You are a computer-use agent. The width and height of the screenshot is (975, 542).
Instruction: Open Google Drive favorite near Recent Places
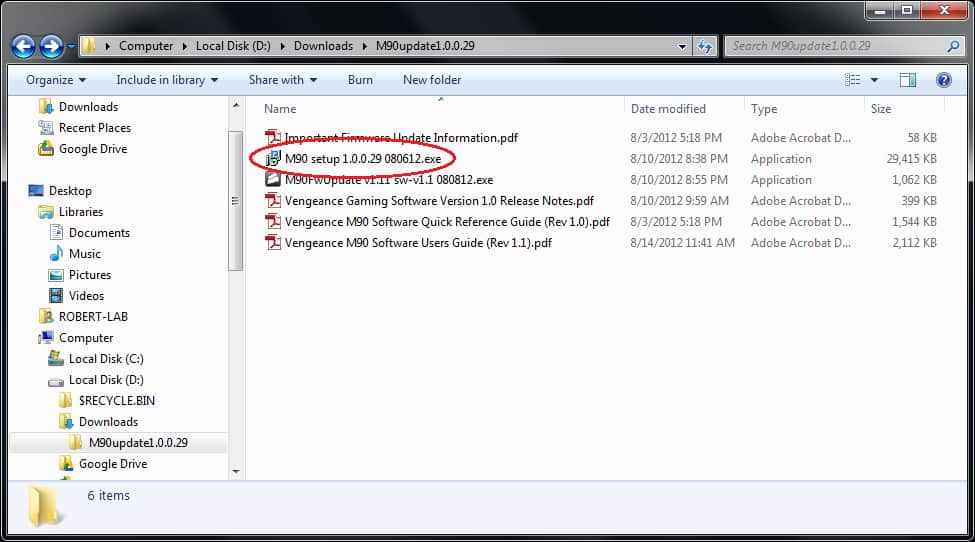pos(93,149)
